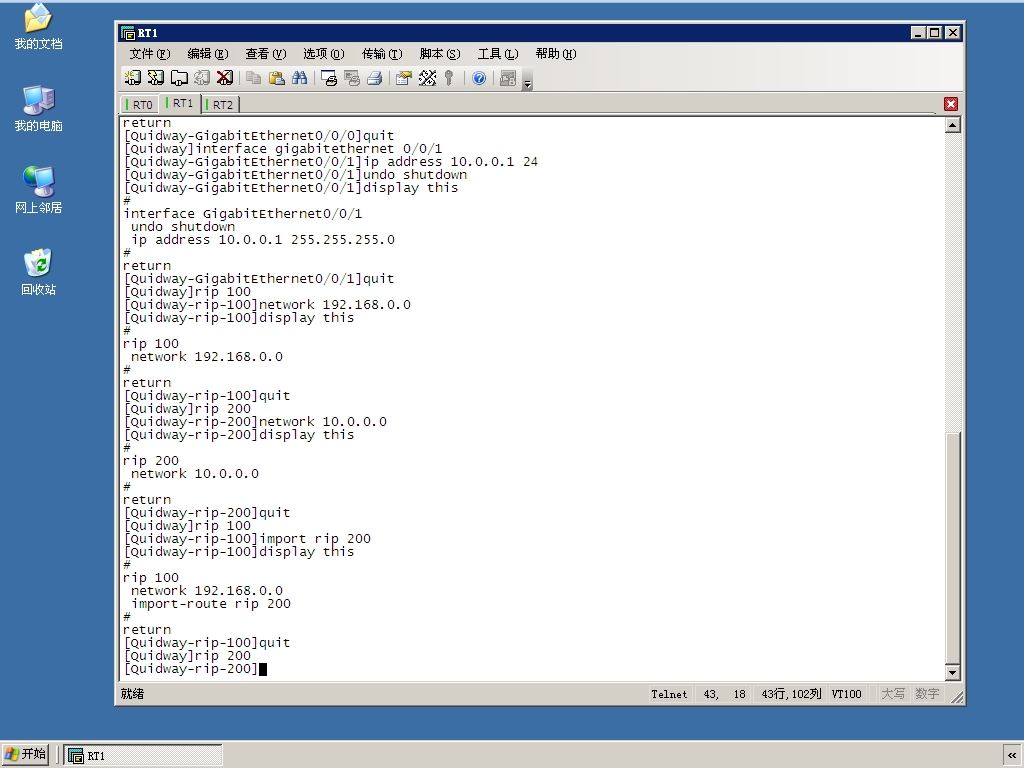This screenshot has height=768, width=1024.
Task: Click the 'import-route rip 200' line
Action: (211, 604)
